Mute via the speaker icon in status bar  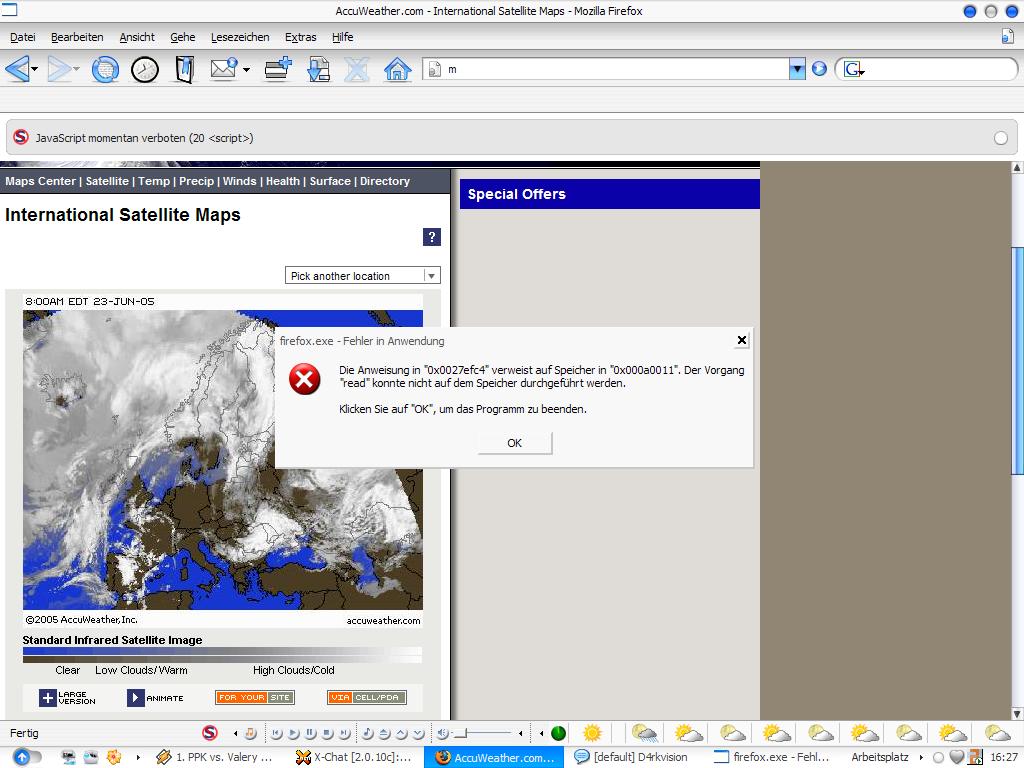[x=443, y=733]
